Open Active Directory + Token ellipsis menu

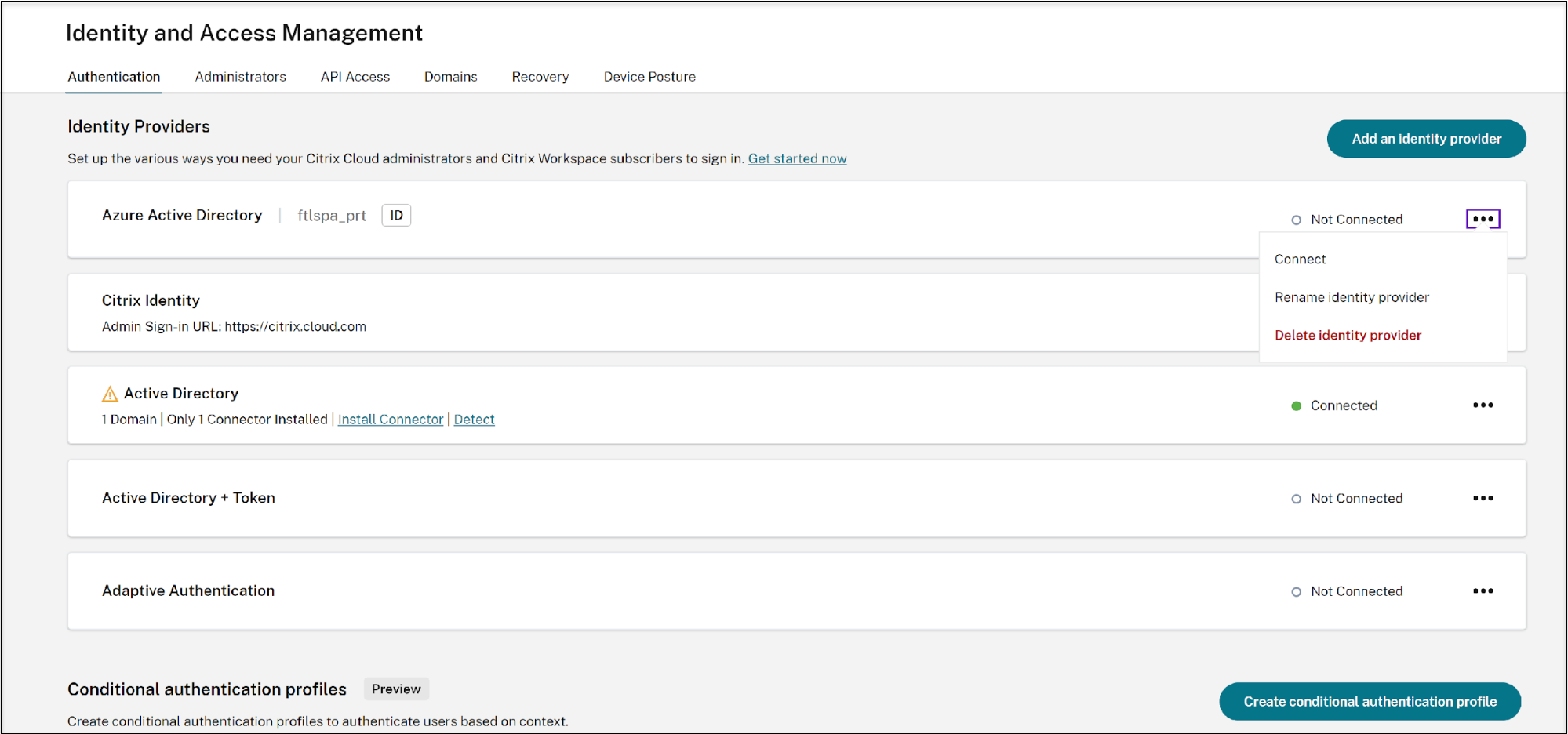pyautogui.click(x=1483, y=498)
